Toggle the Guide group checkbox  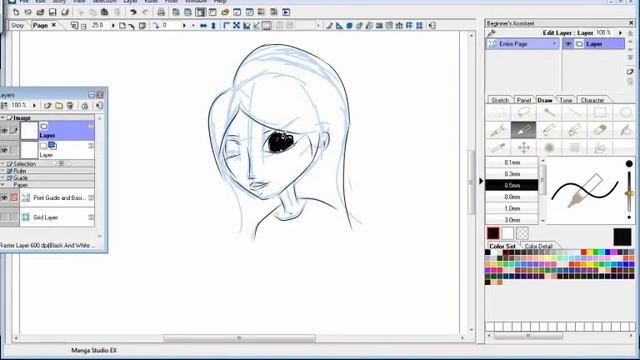9,178
